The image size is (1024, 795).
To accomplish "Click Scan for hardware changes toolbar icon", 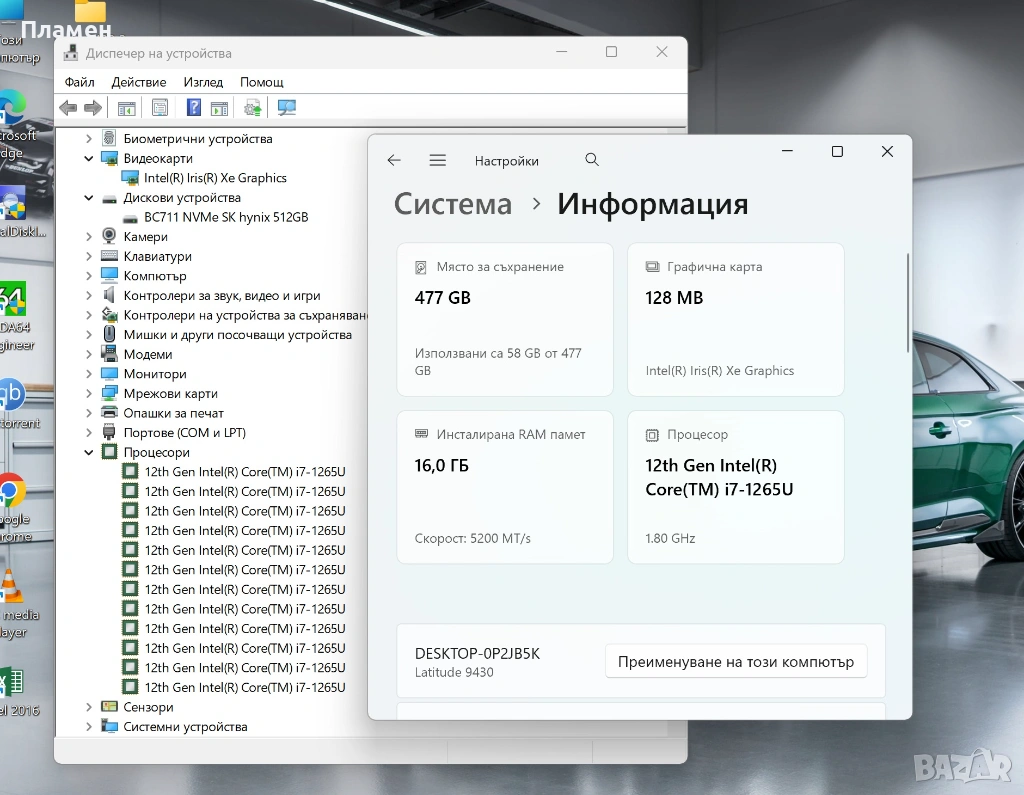I will tap(287, 108).
